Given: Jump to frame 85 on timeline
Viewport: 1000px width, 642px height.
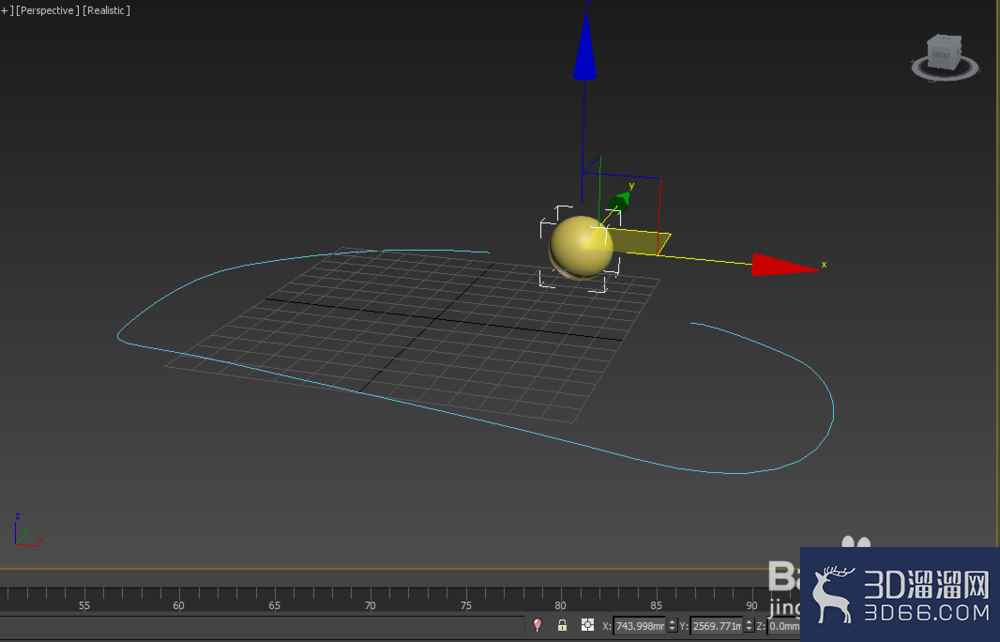Looking at the screenshot, I should [656, 605].
